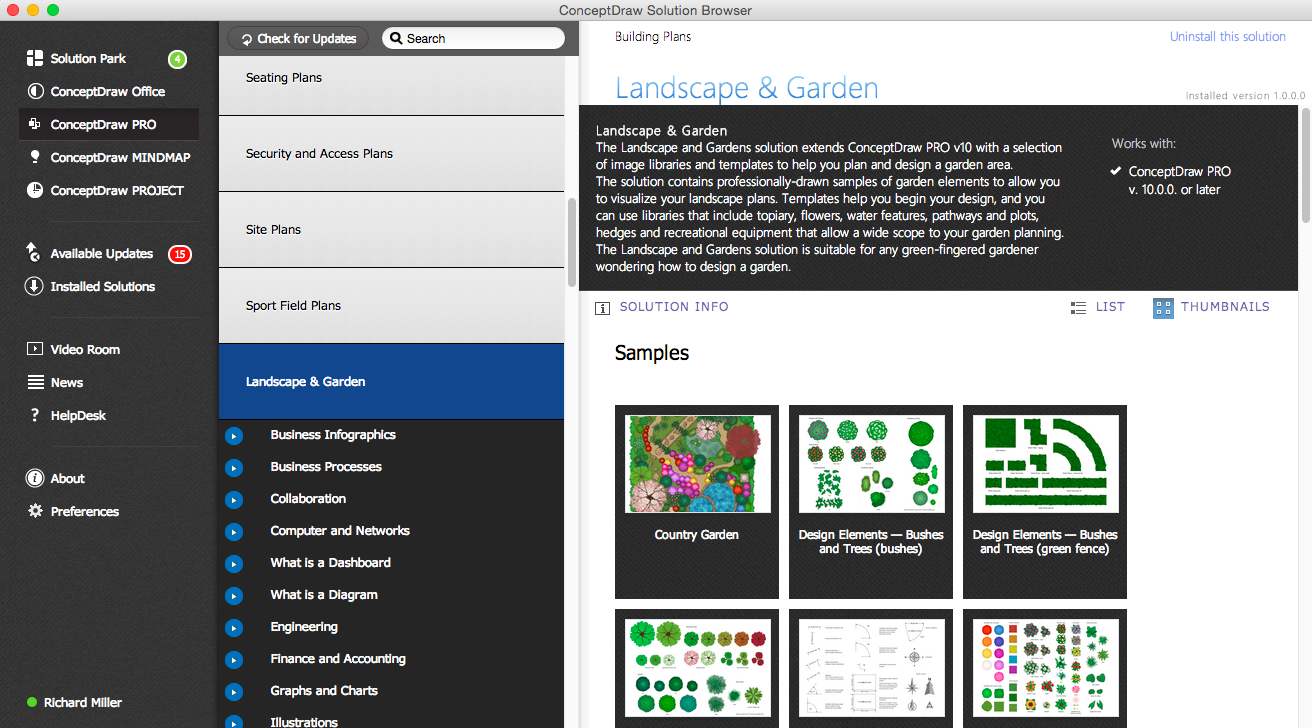Click the Samples section heading
The height and width of the screenshot is (728, 1312).
click(x=652, y=353)
